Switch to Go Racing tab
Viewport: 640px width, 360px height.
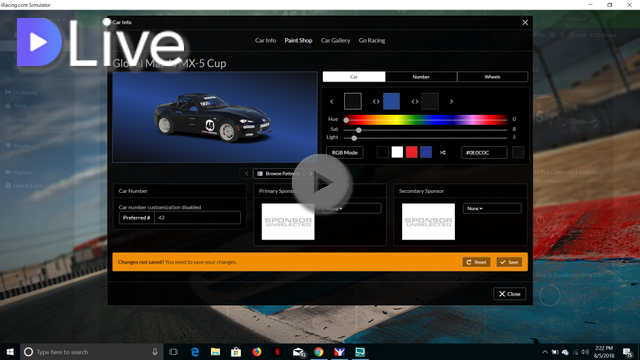click(372, 40)
